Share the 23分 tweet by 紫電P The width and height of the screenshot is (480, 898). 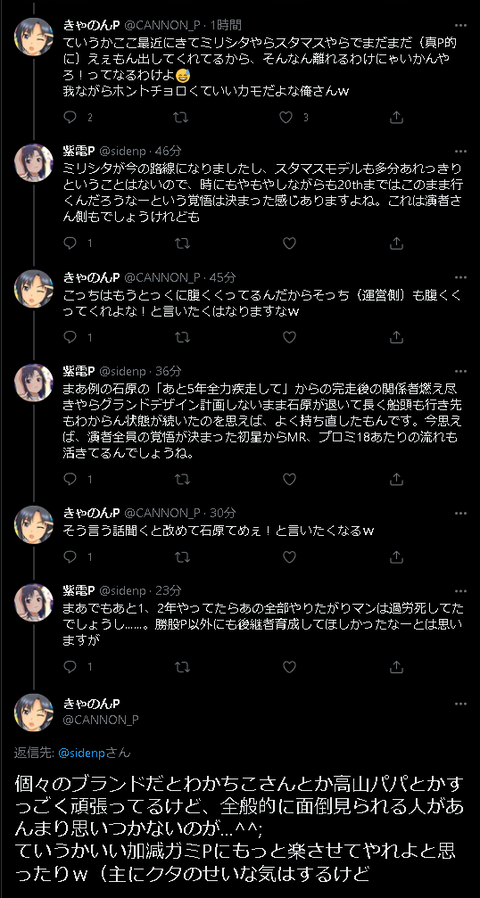click(x=396, y=667)
